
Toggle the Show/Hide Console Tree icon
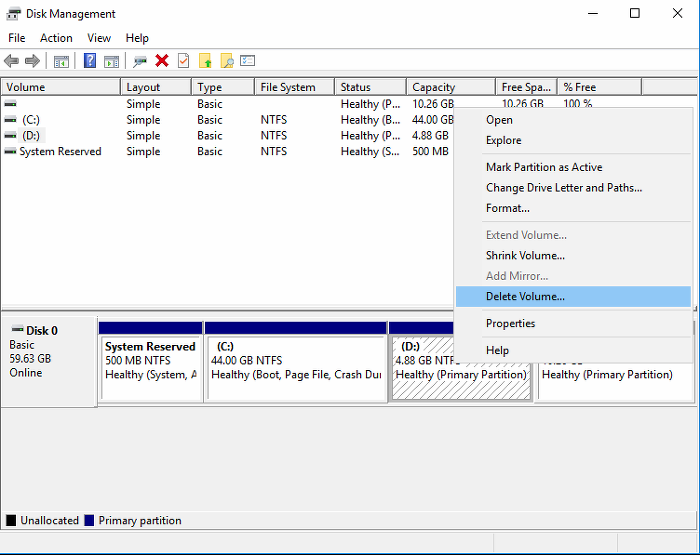61,61
